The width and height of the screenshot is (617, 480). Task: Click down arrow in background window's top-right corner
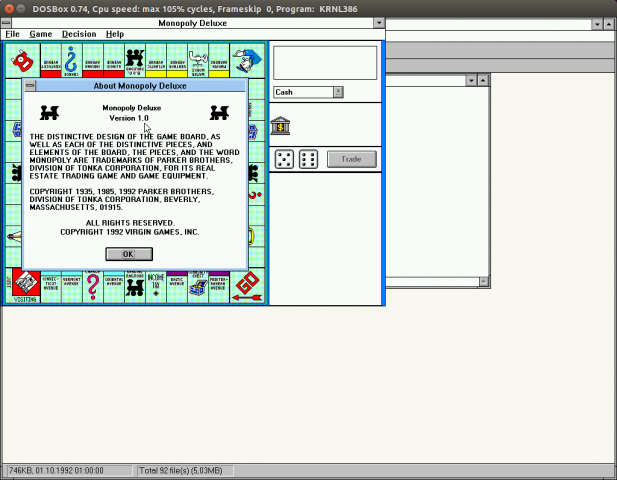597,24
